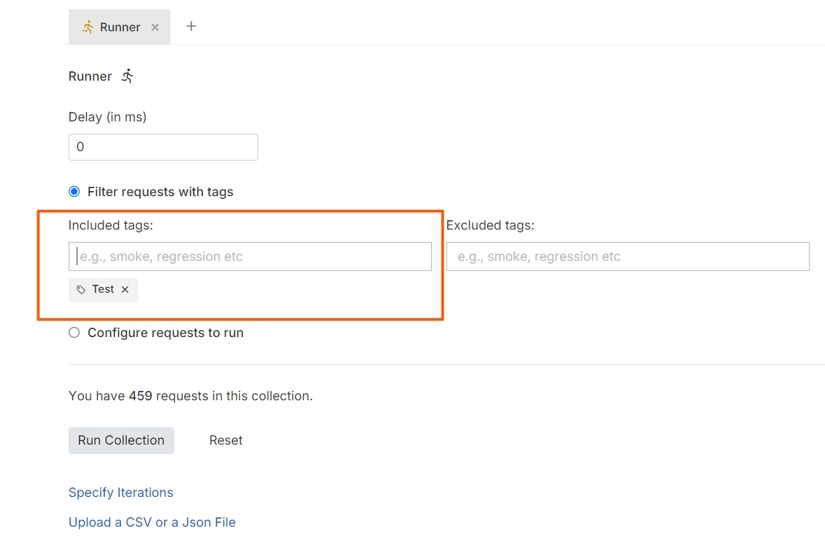Click the running man icon in the Runner tab
825x547 pixels.
click(87, 27)
